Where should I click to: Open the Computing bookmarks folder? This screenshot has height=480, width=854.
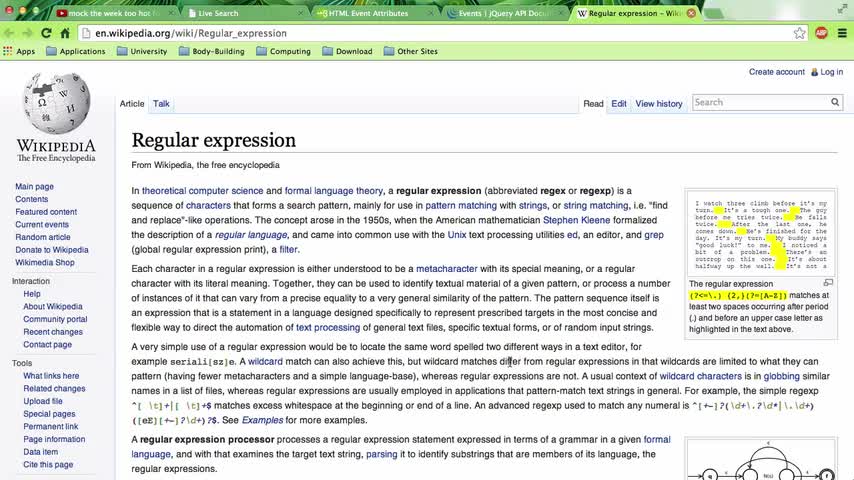(x=284, y=51)
